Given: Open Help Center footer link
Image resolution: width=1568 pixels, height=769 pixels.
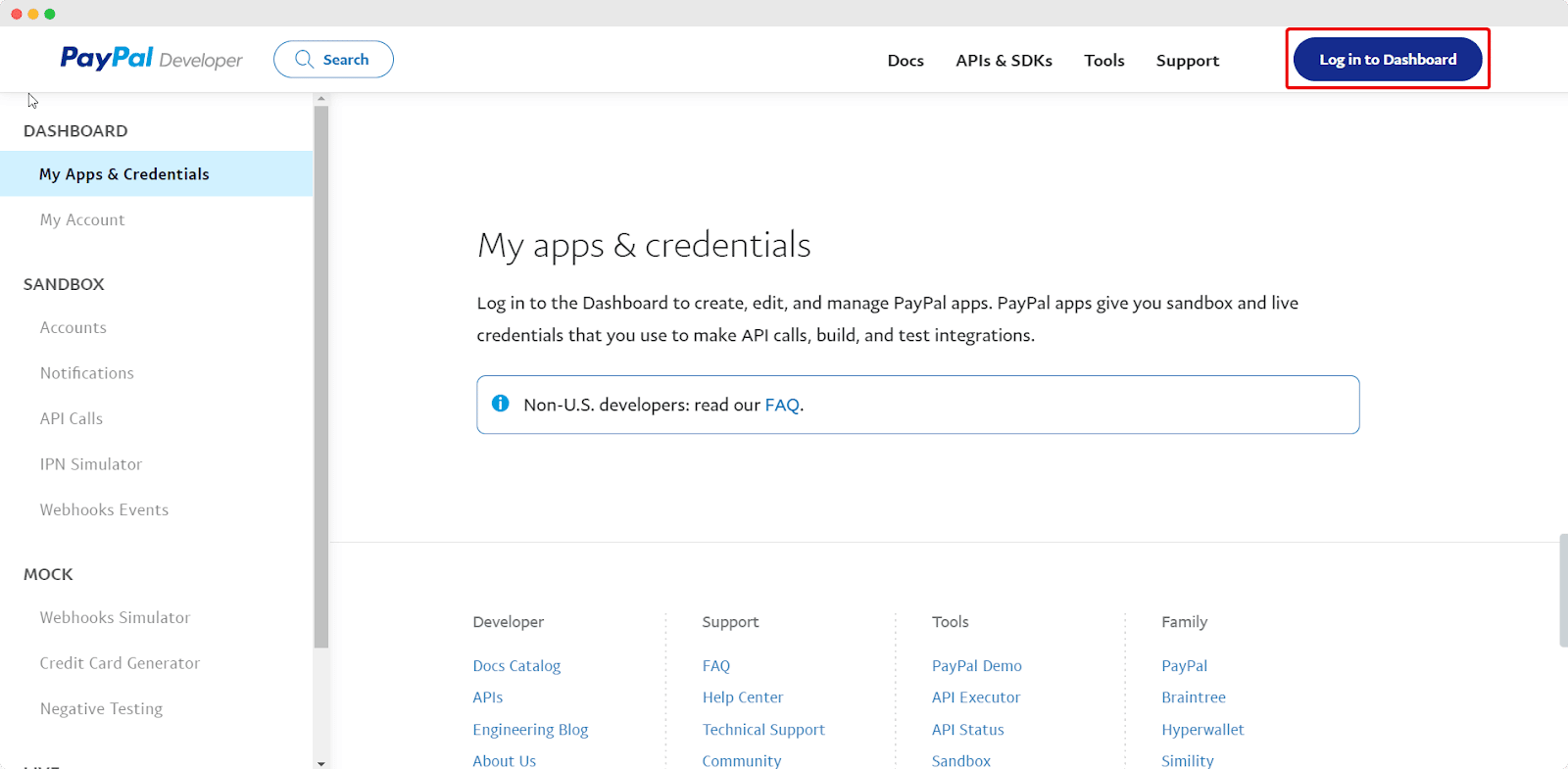Looking at the screenshot, I should pyautogui.click(x=743, y=697).
